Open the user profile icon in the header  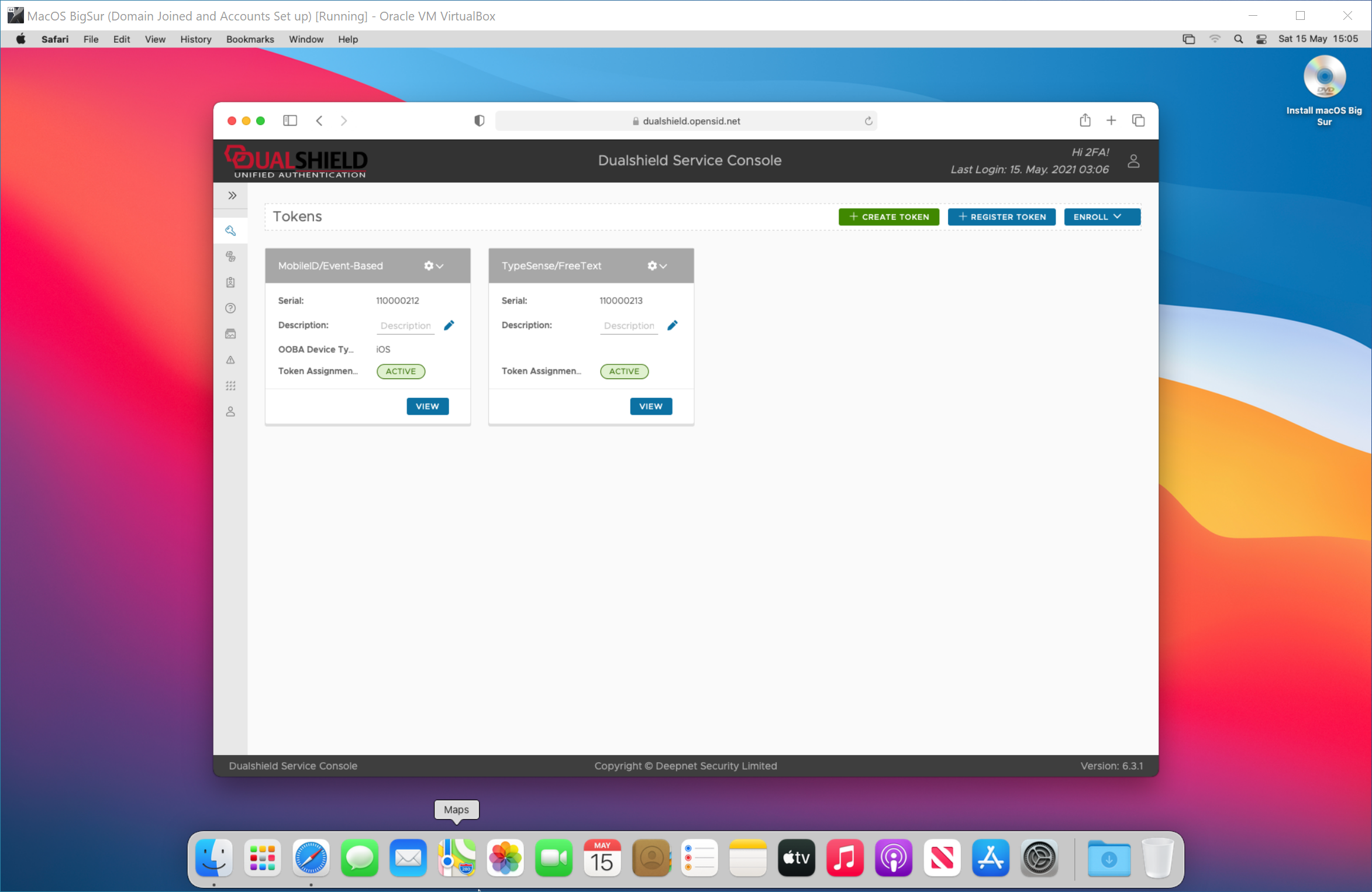pyautogui.click(x=1133, y=161)
